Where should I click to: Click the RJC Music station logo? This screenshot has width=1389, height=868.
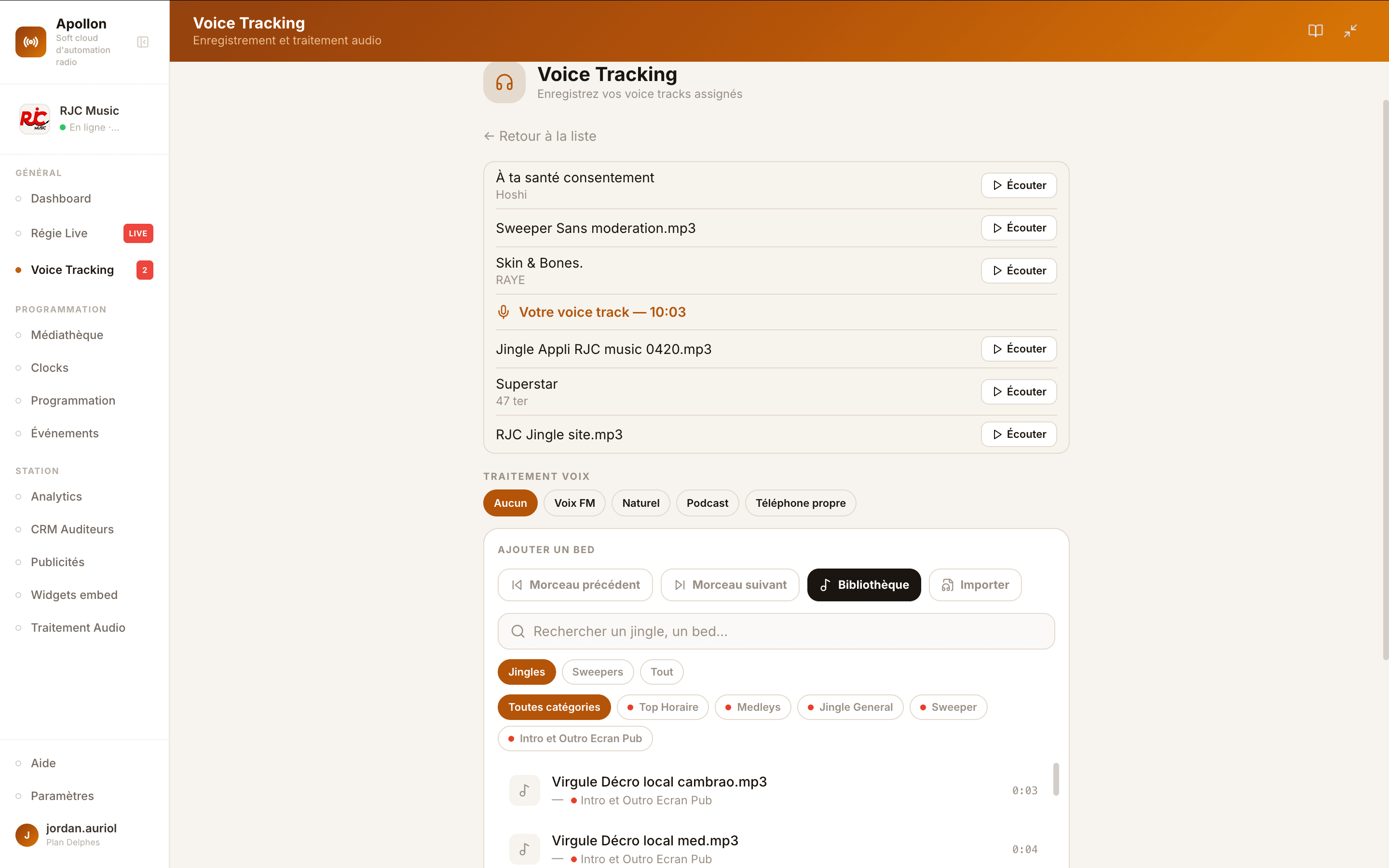34,119
